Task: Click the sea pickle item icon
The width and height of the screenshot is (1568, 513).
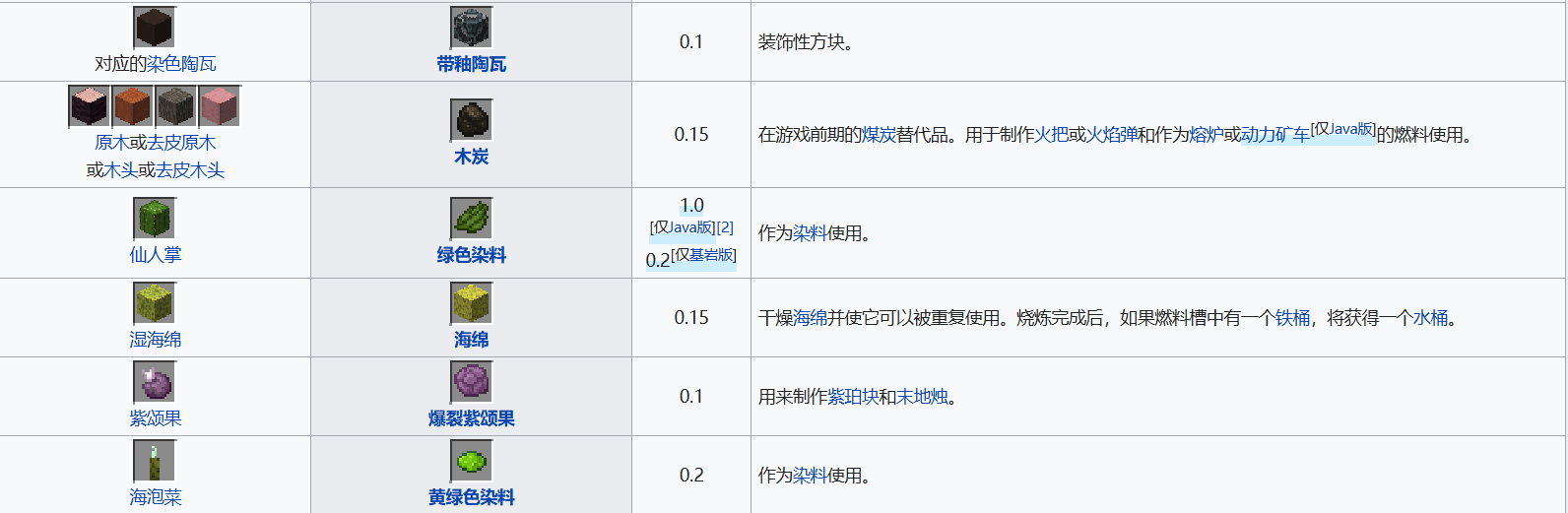Action: click(155, 461)
